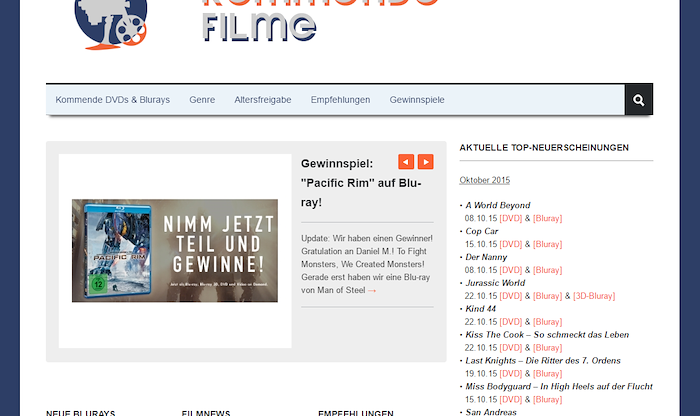
Task: Open the Genre menu item
Action: pos(202,100)
